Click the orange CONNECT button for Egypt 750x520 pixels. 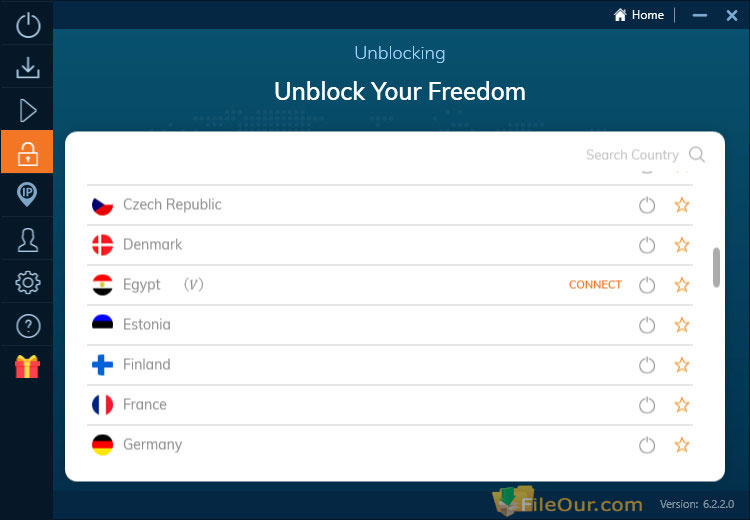pos(595,285)
